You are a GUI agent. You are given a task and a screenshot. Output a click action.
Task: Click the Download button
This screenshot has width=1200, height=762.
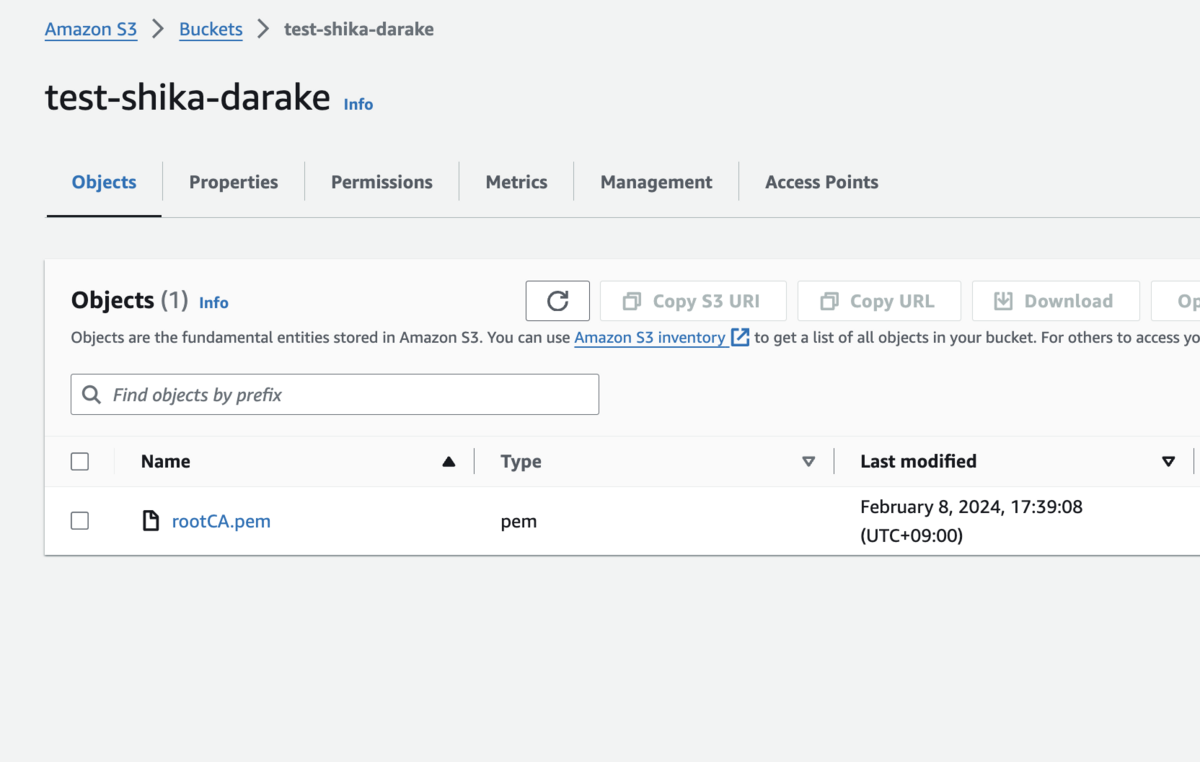[x=1056, y=301]
